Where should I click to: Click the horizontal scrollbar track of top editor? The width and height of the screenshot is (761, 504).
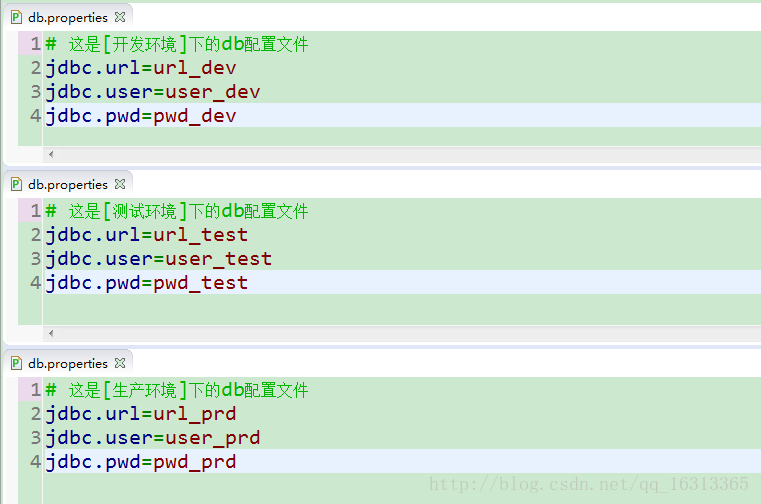point(408,154)
